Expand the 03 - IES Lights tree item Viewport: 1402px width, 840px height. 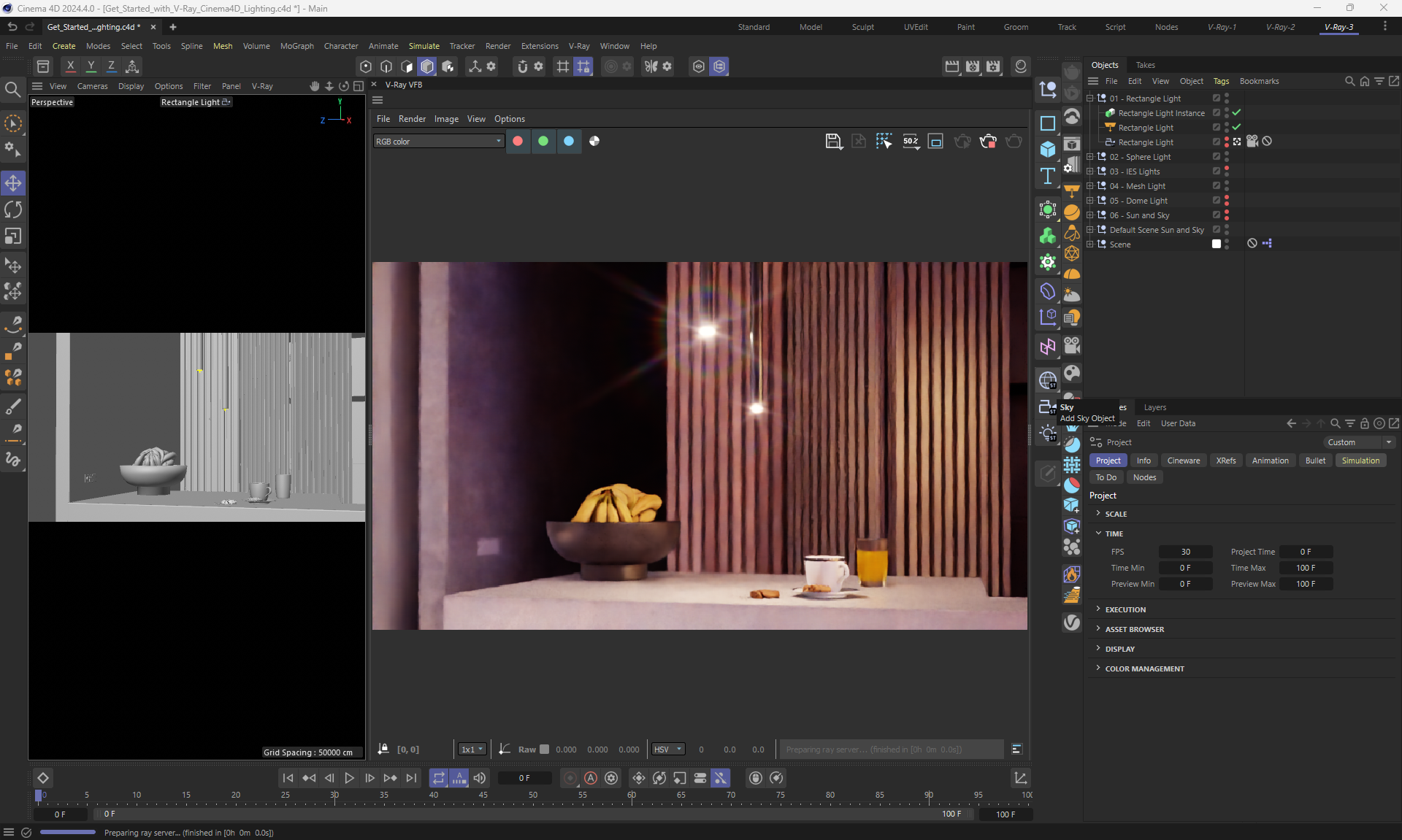tap(1090, 172)
